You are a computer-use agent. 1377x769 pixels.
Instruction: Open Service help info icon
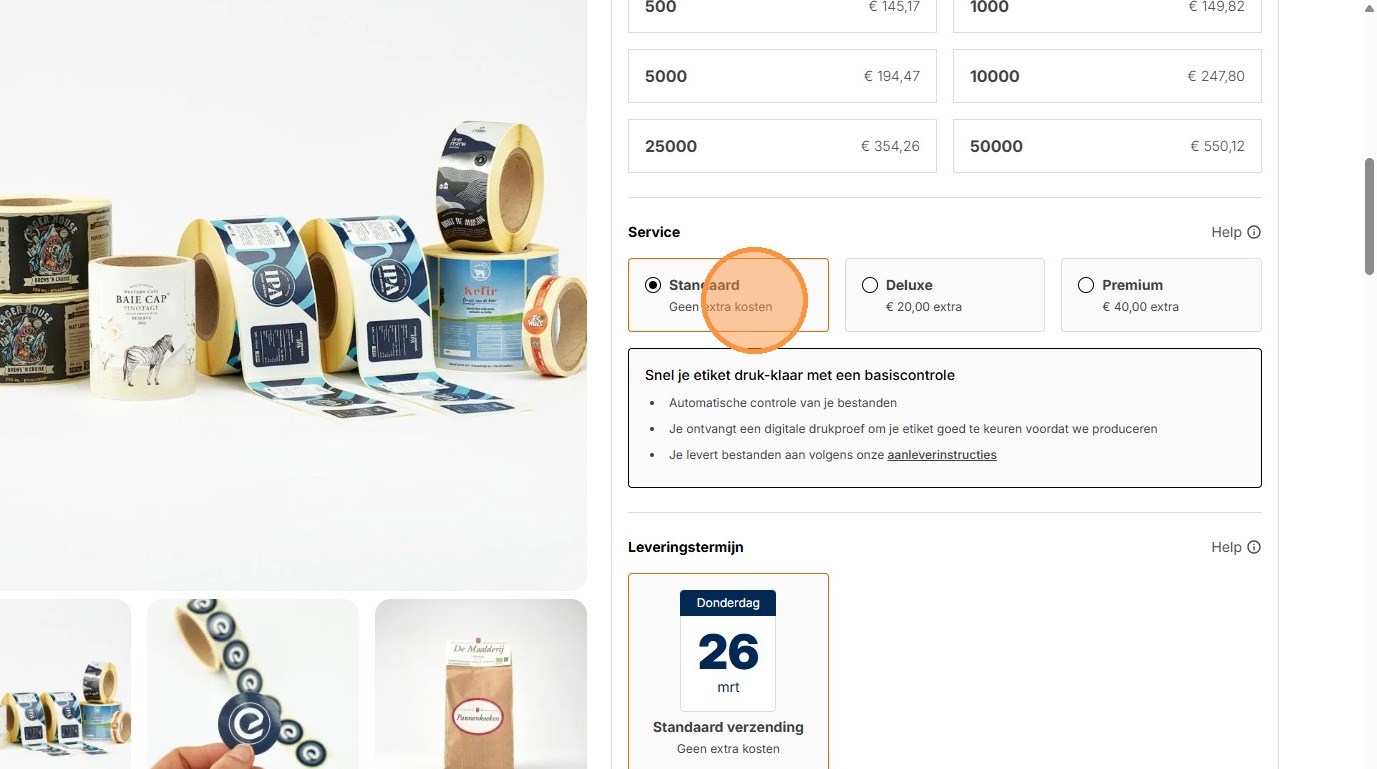1254,232
